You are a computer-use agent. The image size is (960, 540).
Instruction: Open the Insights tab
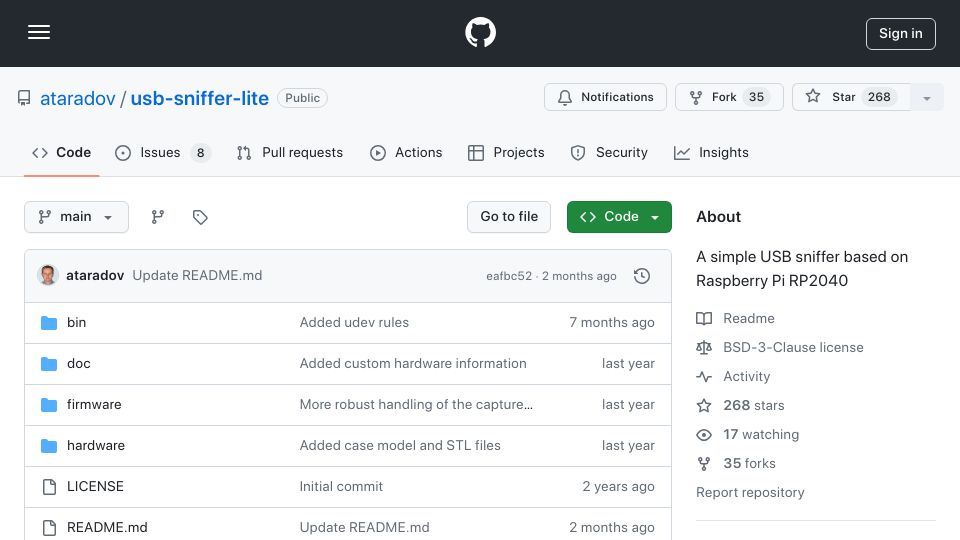(x=711, y=152)
